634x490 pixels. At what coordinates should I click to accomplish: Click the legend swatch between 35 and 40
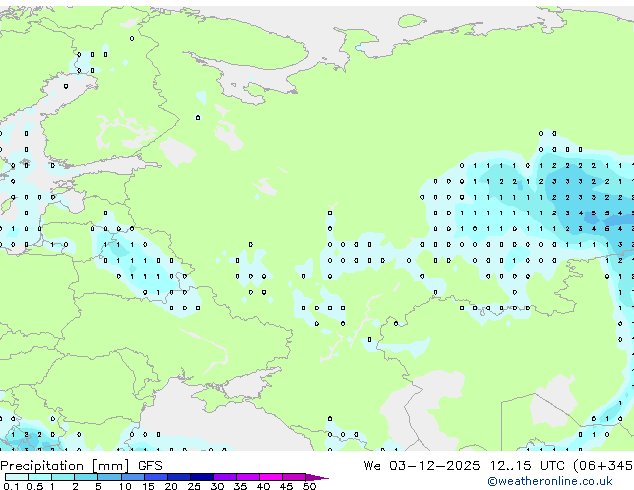pyautogui.click(x=247, y=477)
